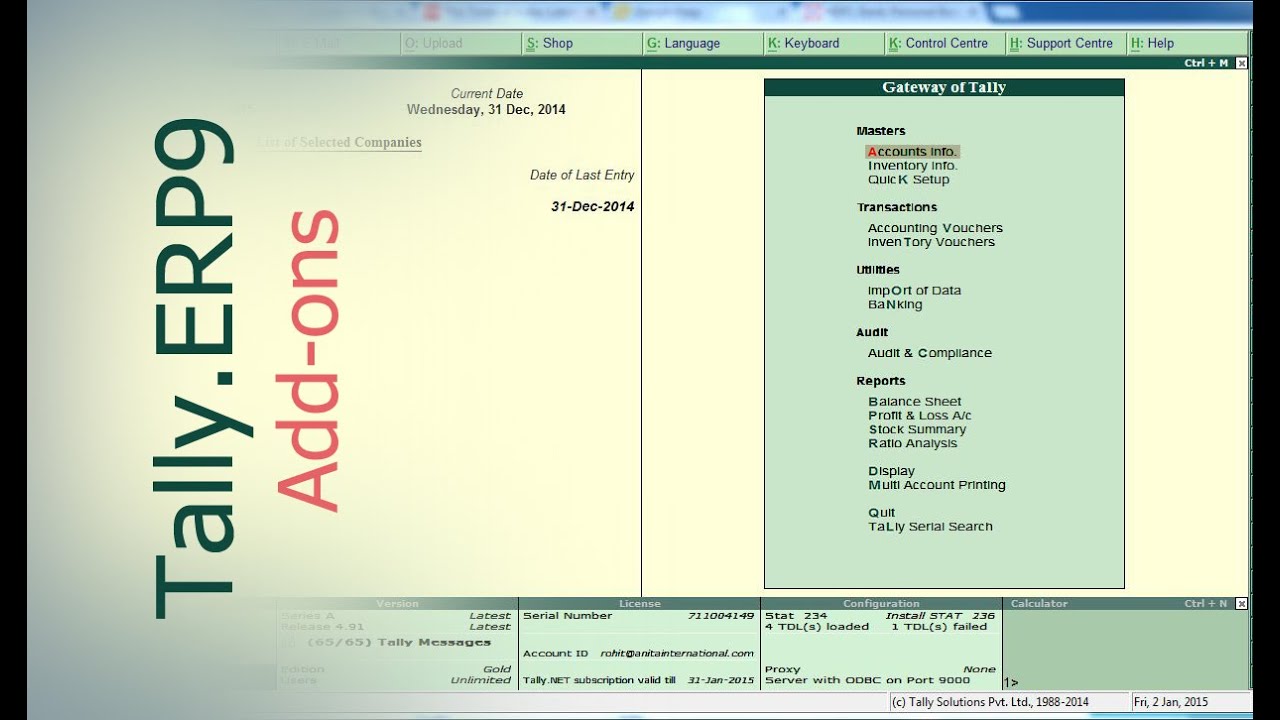The width and height of the screenshot is (1280, 720).
Task: Open the Display menu item
Action: coord(891,471)
